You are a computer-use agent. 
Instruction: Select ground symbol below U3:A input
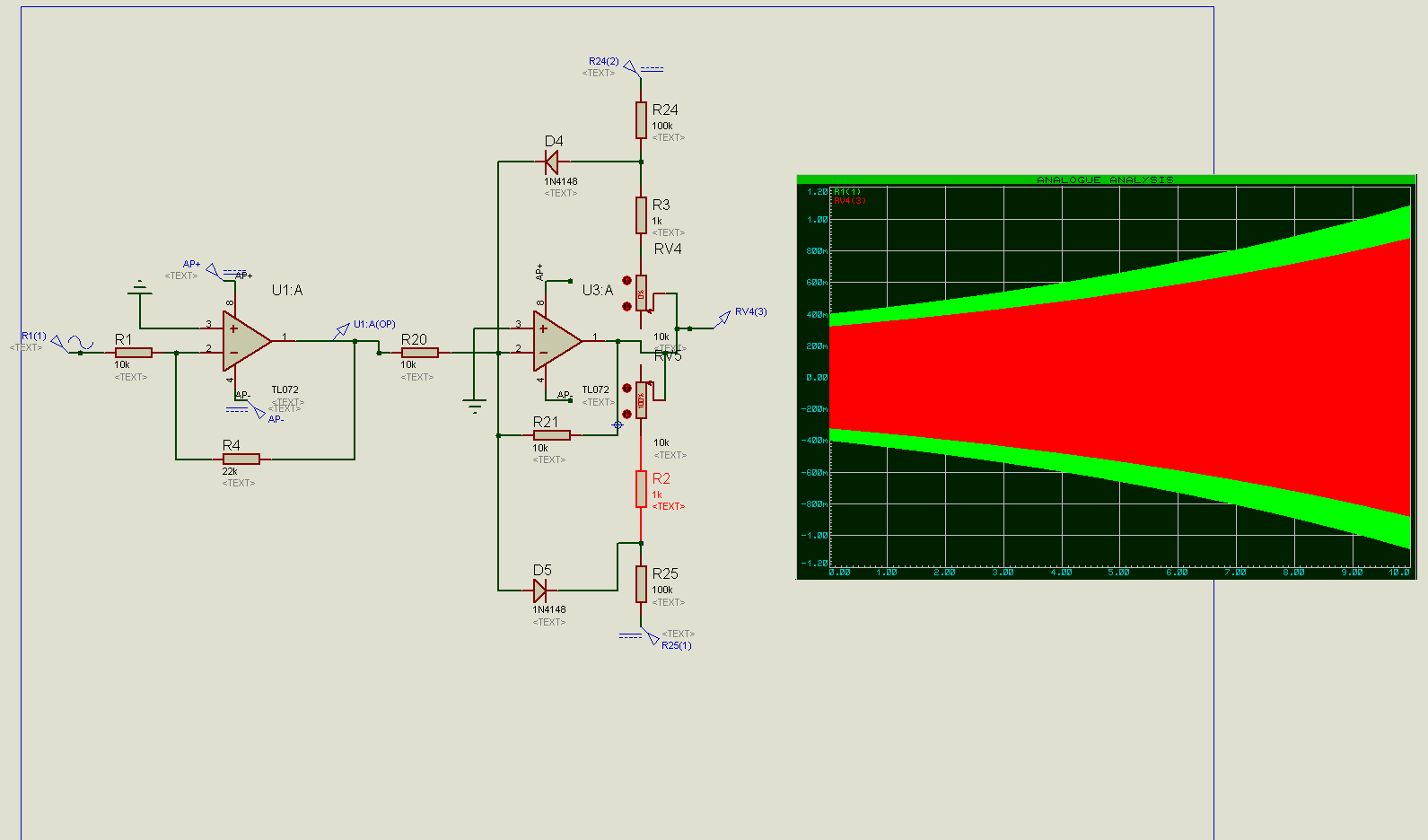pyautogui.click(x=475, y=406)
